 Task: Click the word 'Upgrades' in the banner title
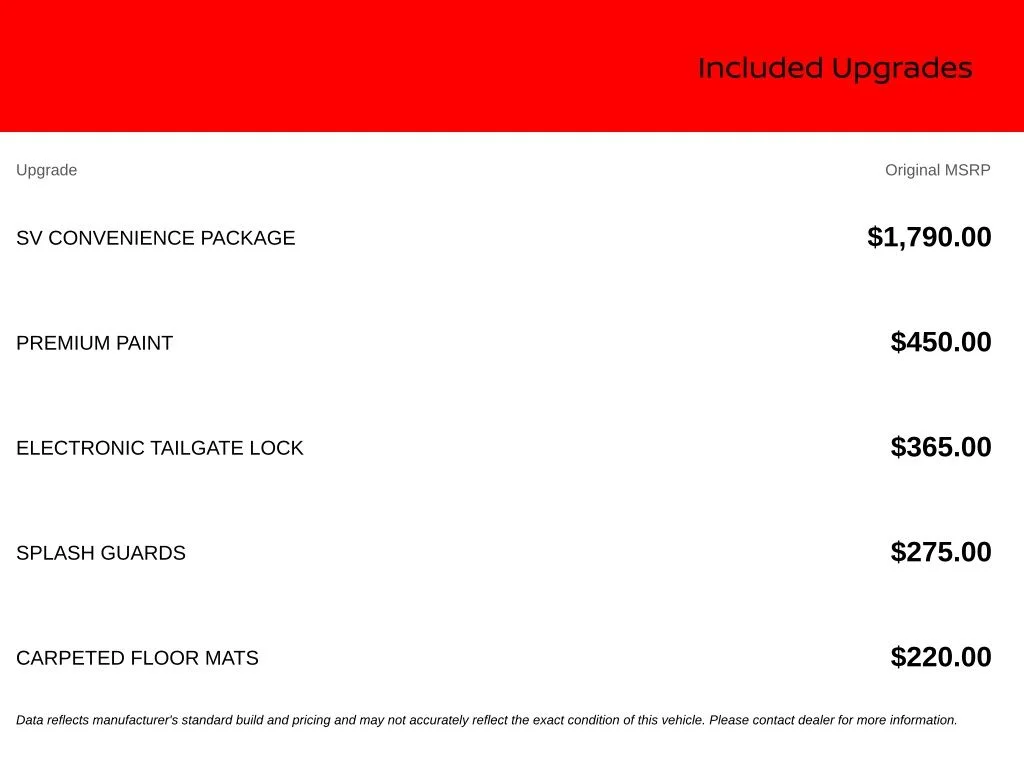[903, 69]
